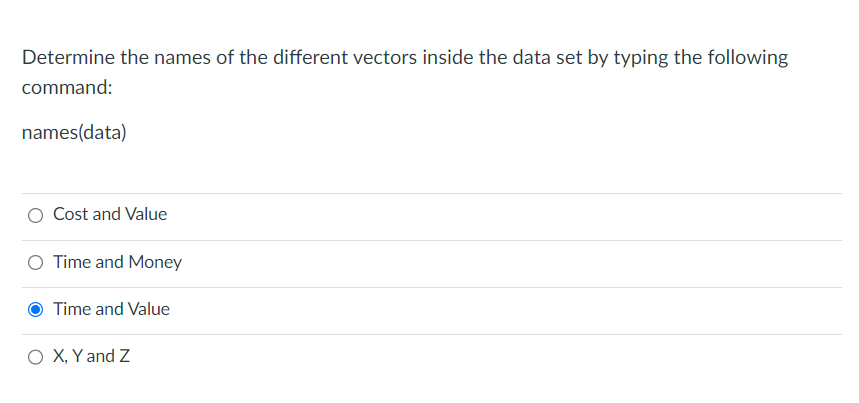Click the letter "Z" in the last option
The image size is (859, 403).
(125, 356)
